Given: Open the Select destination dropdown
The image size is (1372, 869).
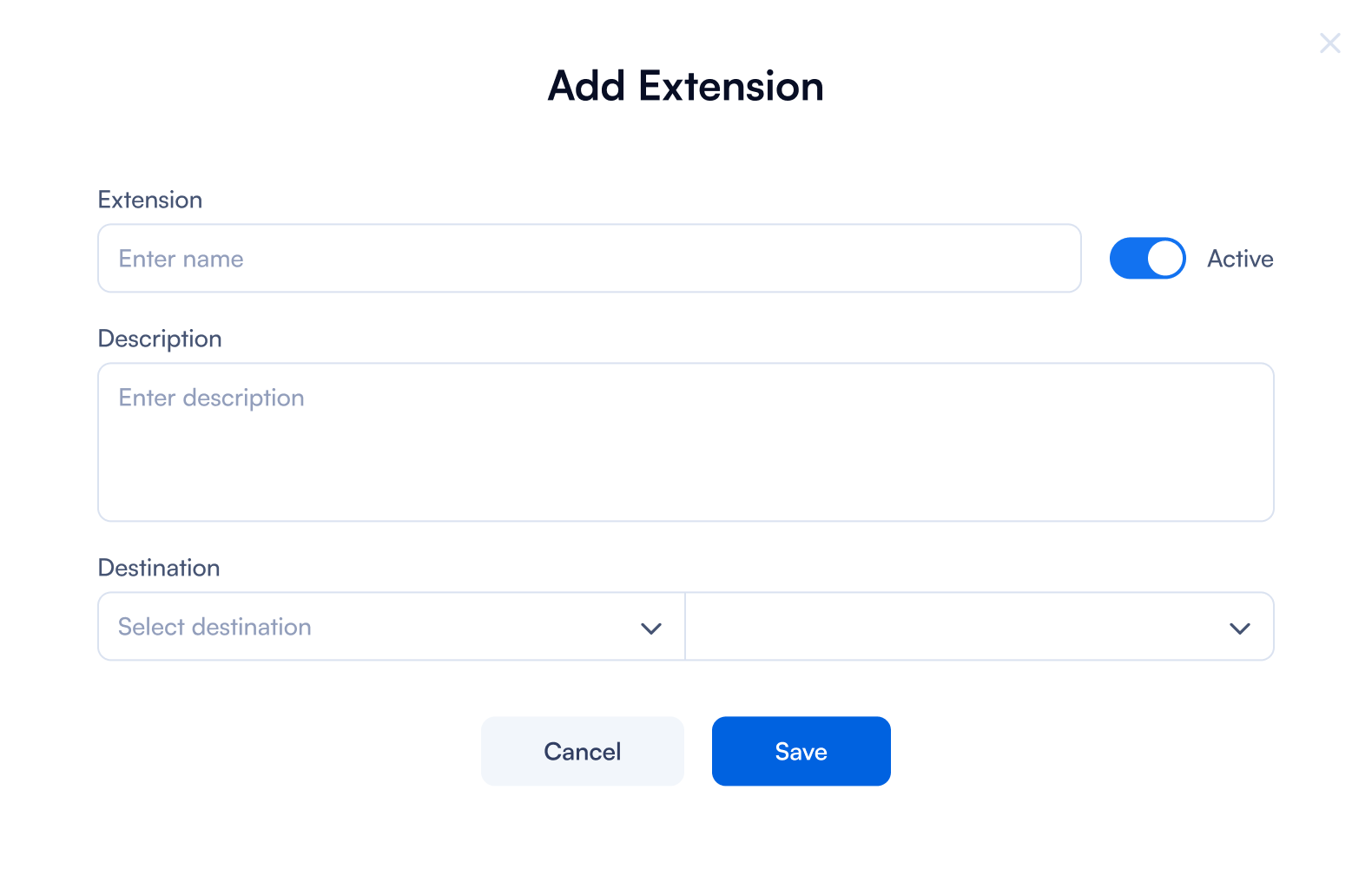Looking at the screenshot, I should (x=391, y=627).
